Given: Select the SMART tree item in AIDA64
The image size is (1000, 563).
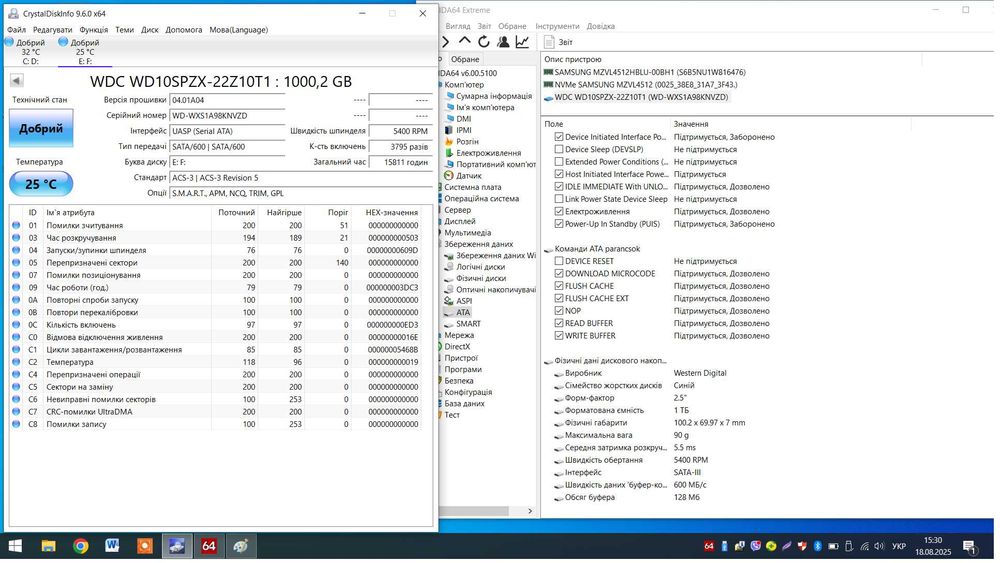Looking at the screenshot, I should pyautogui.click(x=468, y=324).
